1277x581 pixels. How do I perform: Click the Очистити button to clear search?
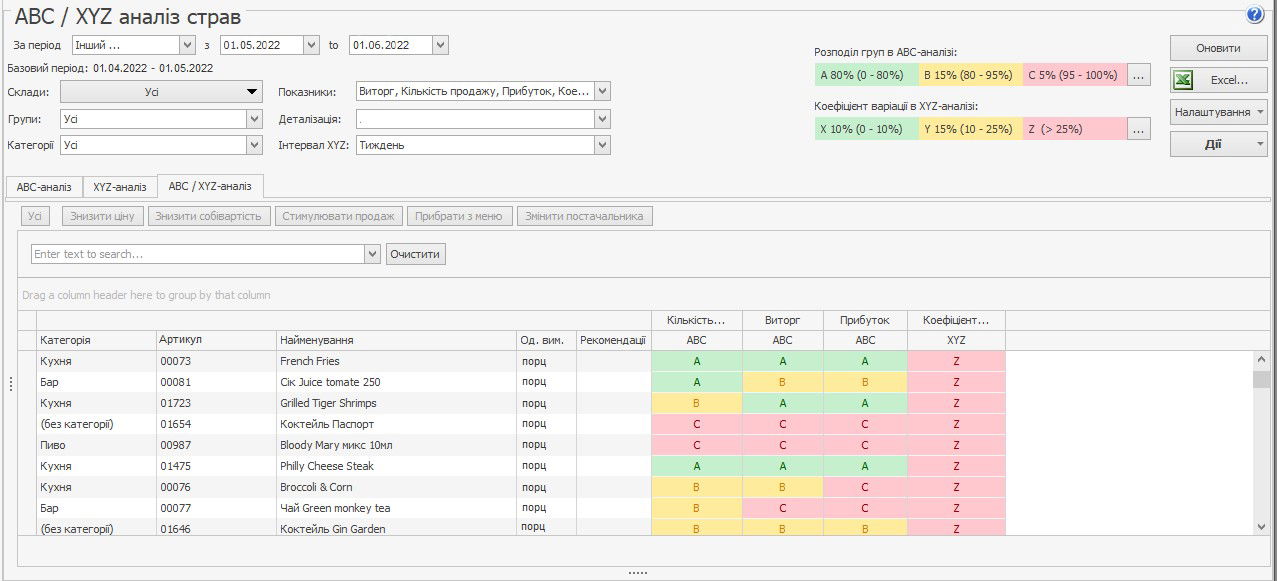click(415, 254)
